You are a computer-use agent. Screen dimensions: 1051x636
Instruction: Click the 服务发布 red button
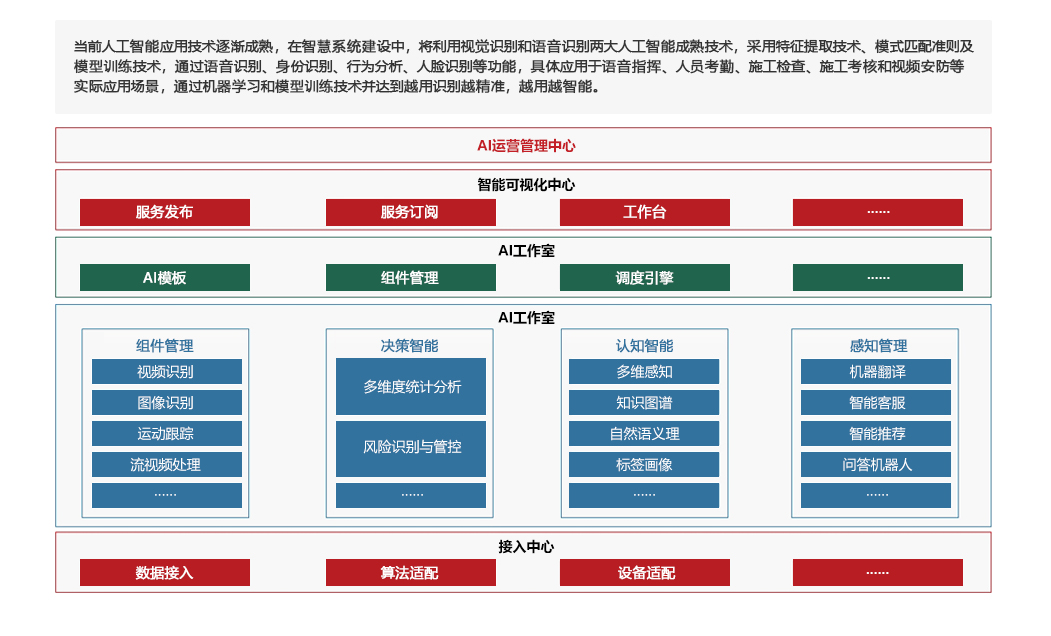pyautogui.click(x=165, y=212)
